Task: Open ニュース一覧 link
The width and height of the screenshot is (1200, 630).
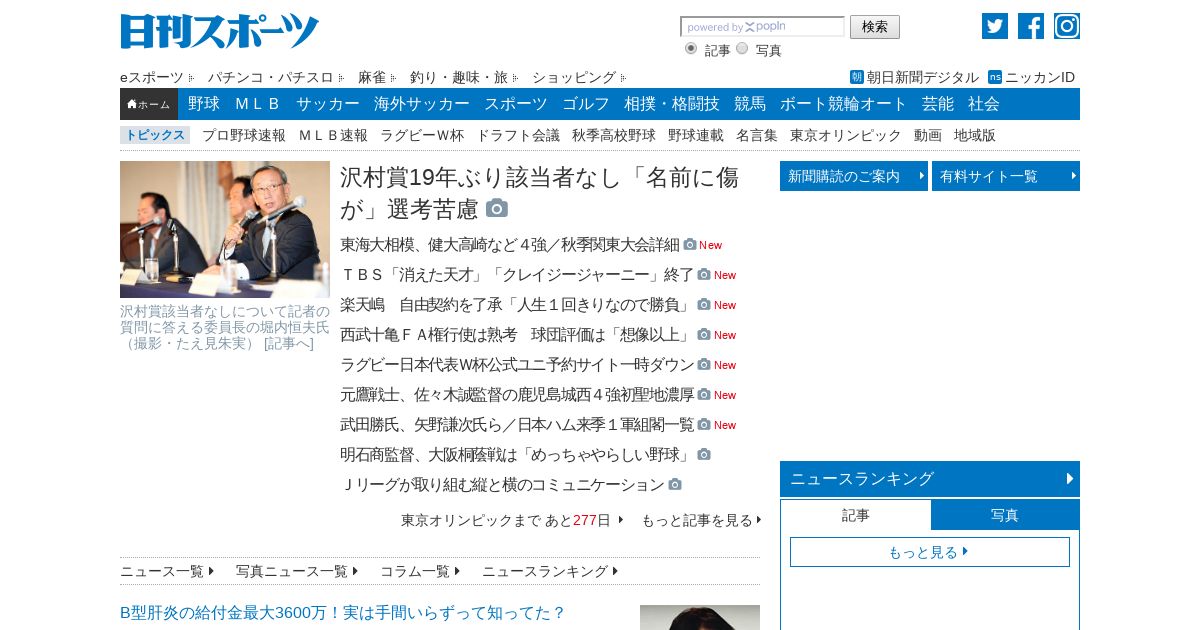Action: [x=167, y=571]
